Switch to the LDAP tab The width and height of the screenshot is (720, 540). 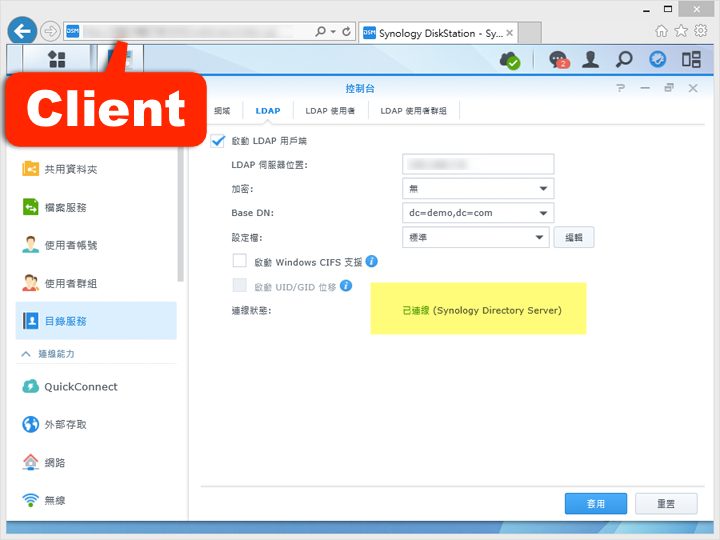point(268,111)
